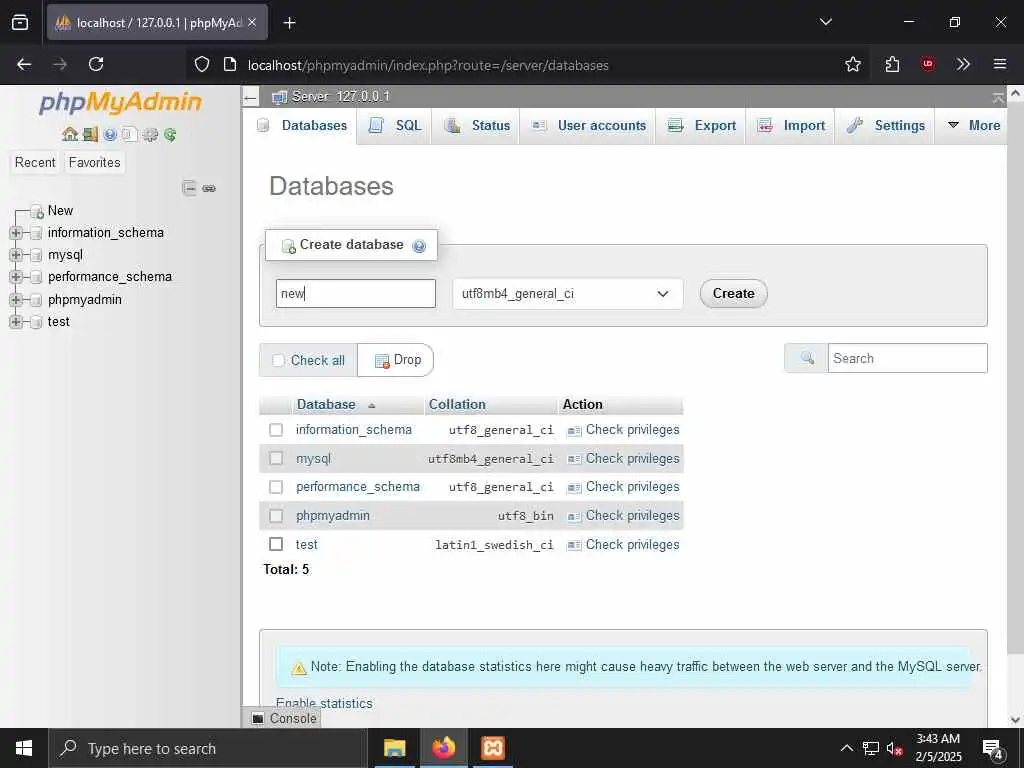Switch to the Databases tab
Screen dimensions: 1024x768
click(x=302, y=125)
